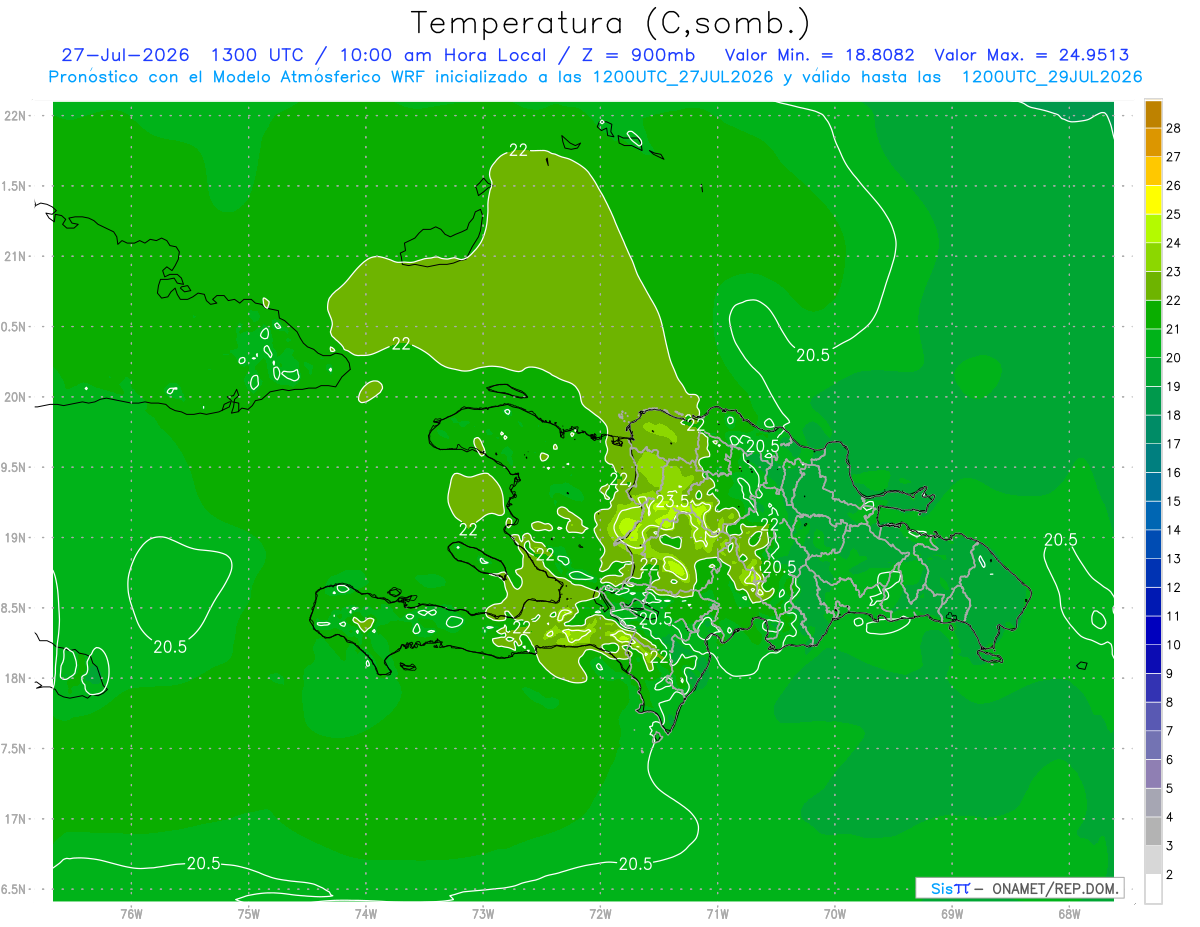This screenshot has width=1200, height=927.
Task: Select the white swatch below legend value 2
Action: click(x=1153, y=889)
